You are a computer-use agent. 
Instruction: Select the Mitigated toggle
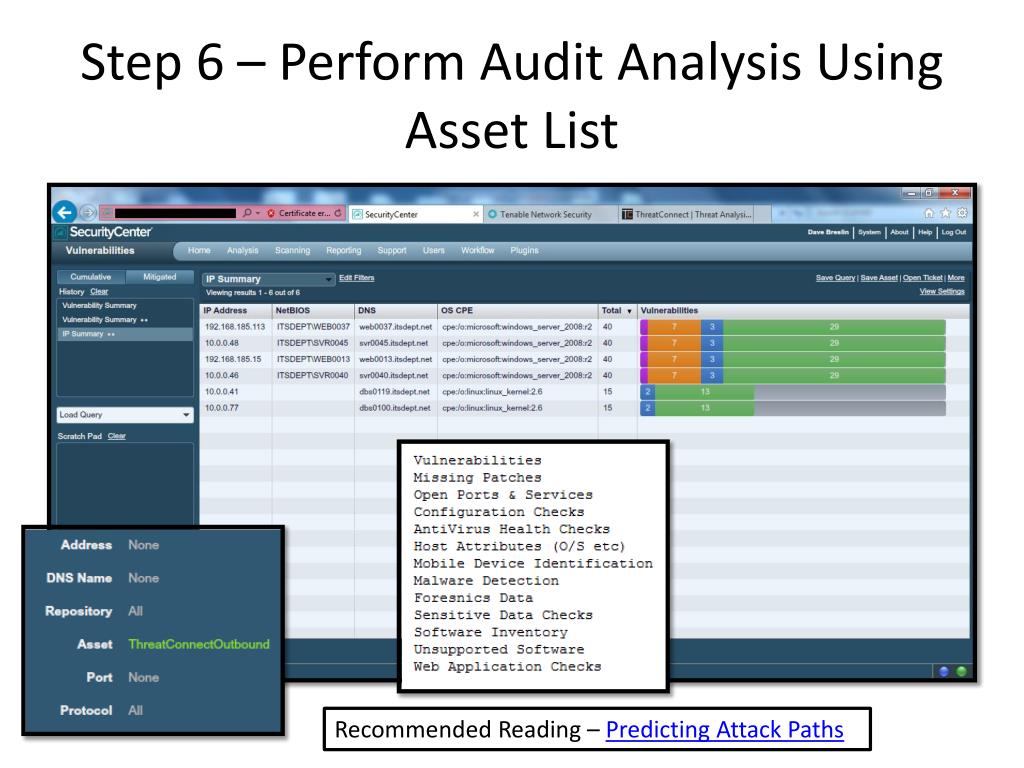pos(159,277)
